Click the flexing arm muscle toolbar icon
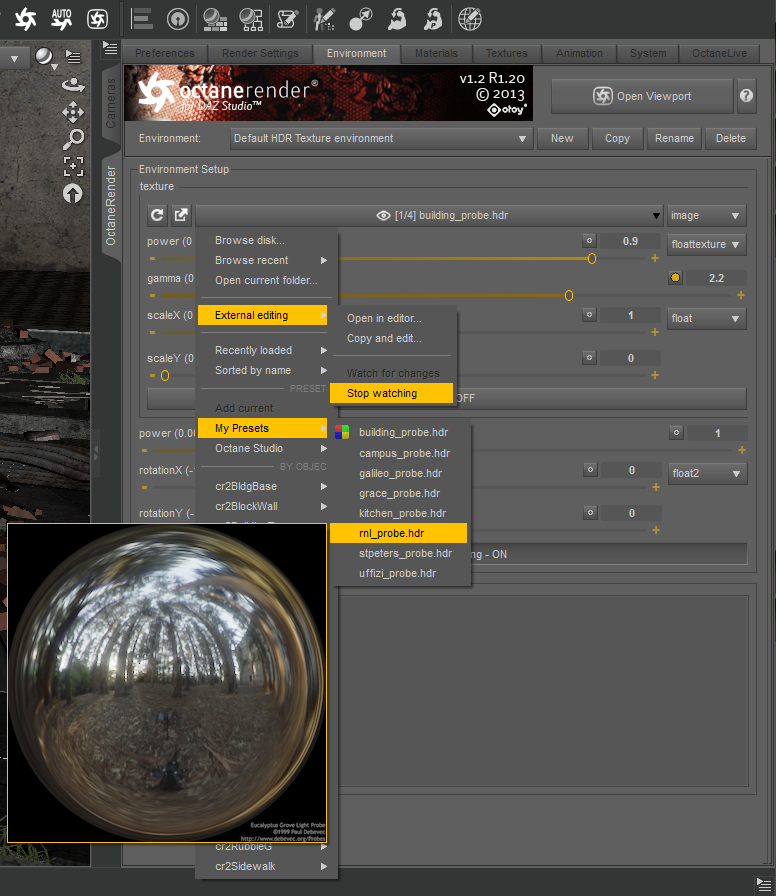The height and width of the screenshot is (896, 776). (x=397, y=19)
